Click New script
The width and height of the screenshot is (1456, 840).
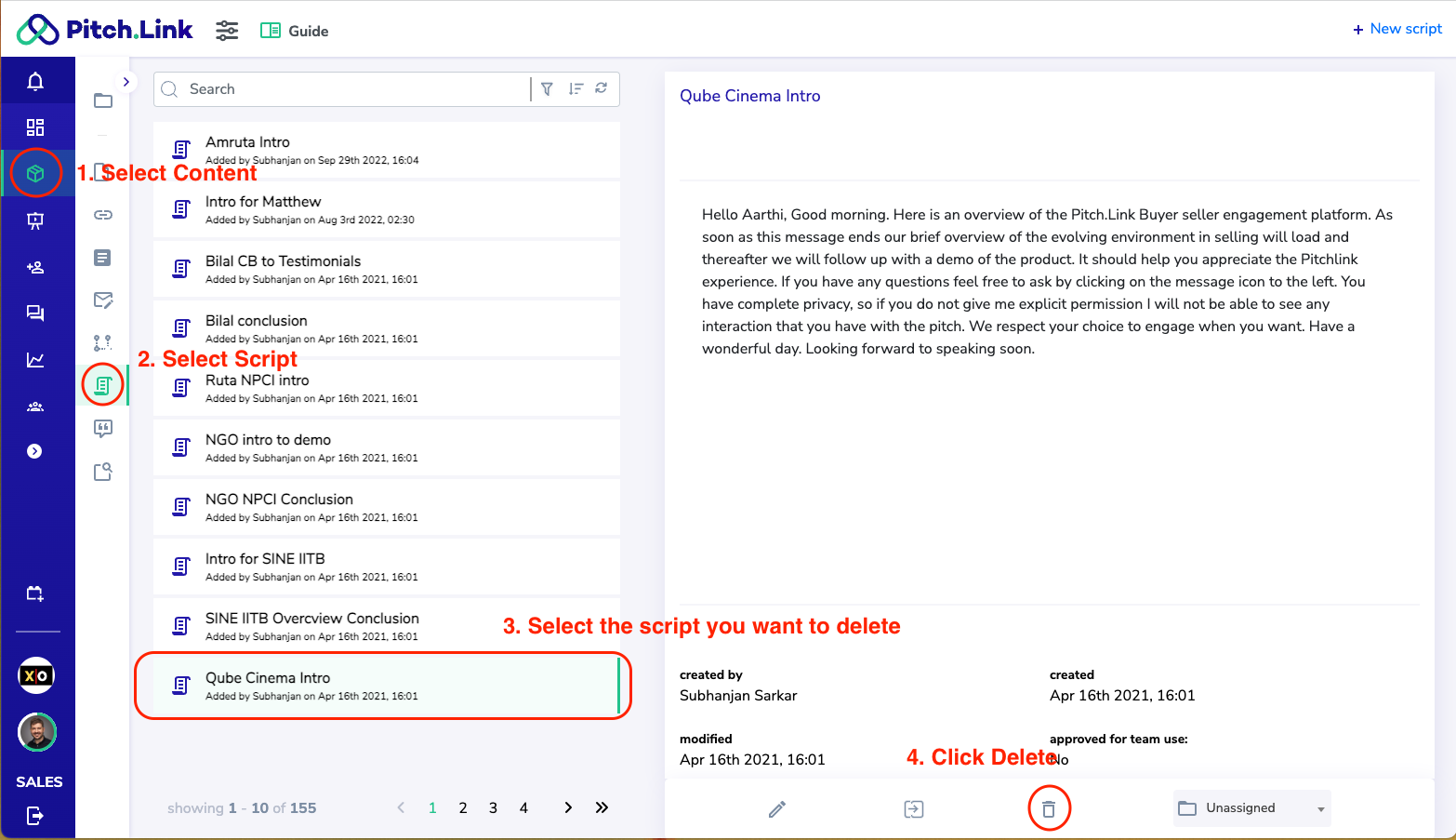click(1397, 29)
